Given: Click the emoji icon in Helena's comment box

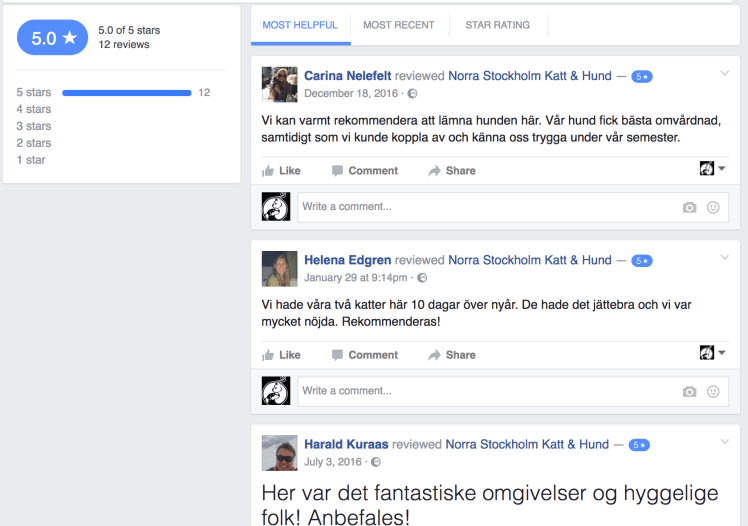Looking at the screenshot, I should (713, 391).
